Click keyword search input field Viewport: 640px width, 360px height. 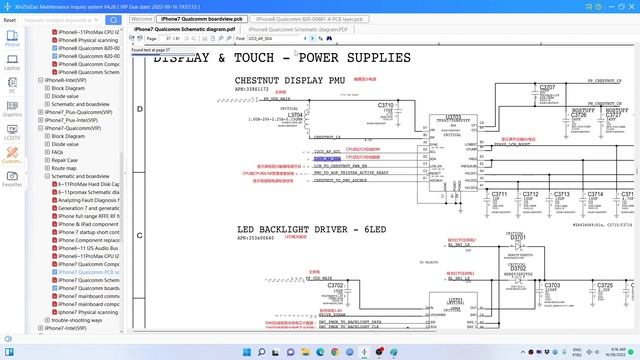57,20
